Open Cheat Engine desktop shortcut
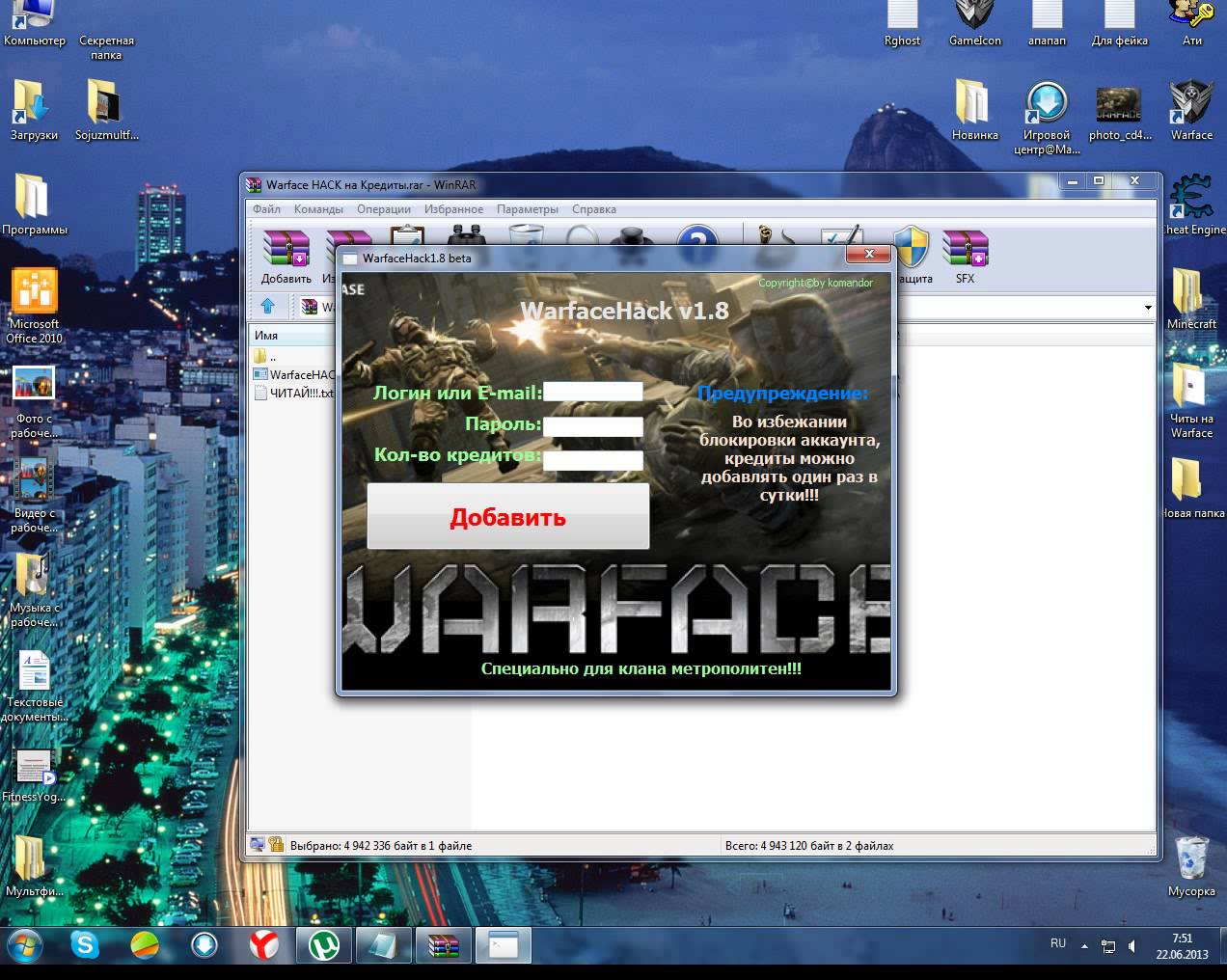The width and height of the screenshot is (1227, 980). (1192, 204)
